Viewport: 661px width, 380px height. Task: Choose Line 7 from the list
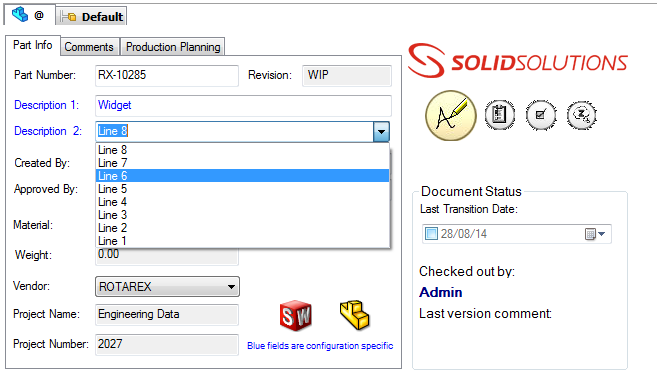click(242, 163)
